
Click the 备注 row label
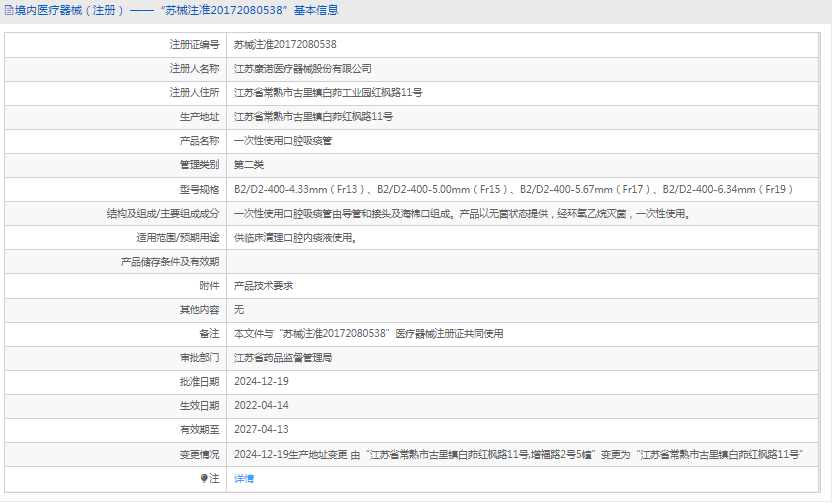209,334
